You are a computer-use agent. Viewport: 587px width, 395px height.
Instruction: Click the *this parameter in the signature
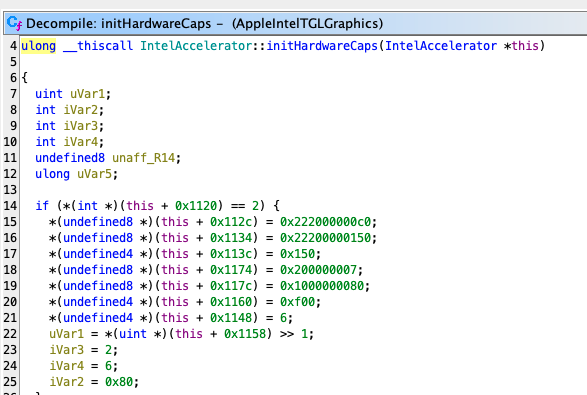pos(521,46)
